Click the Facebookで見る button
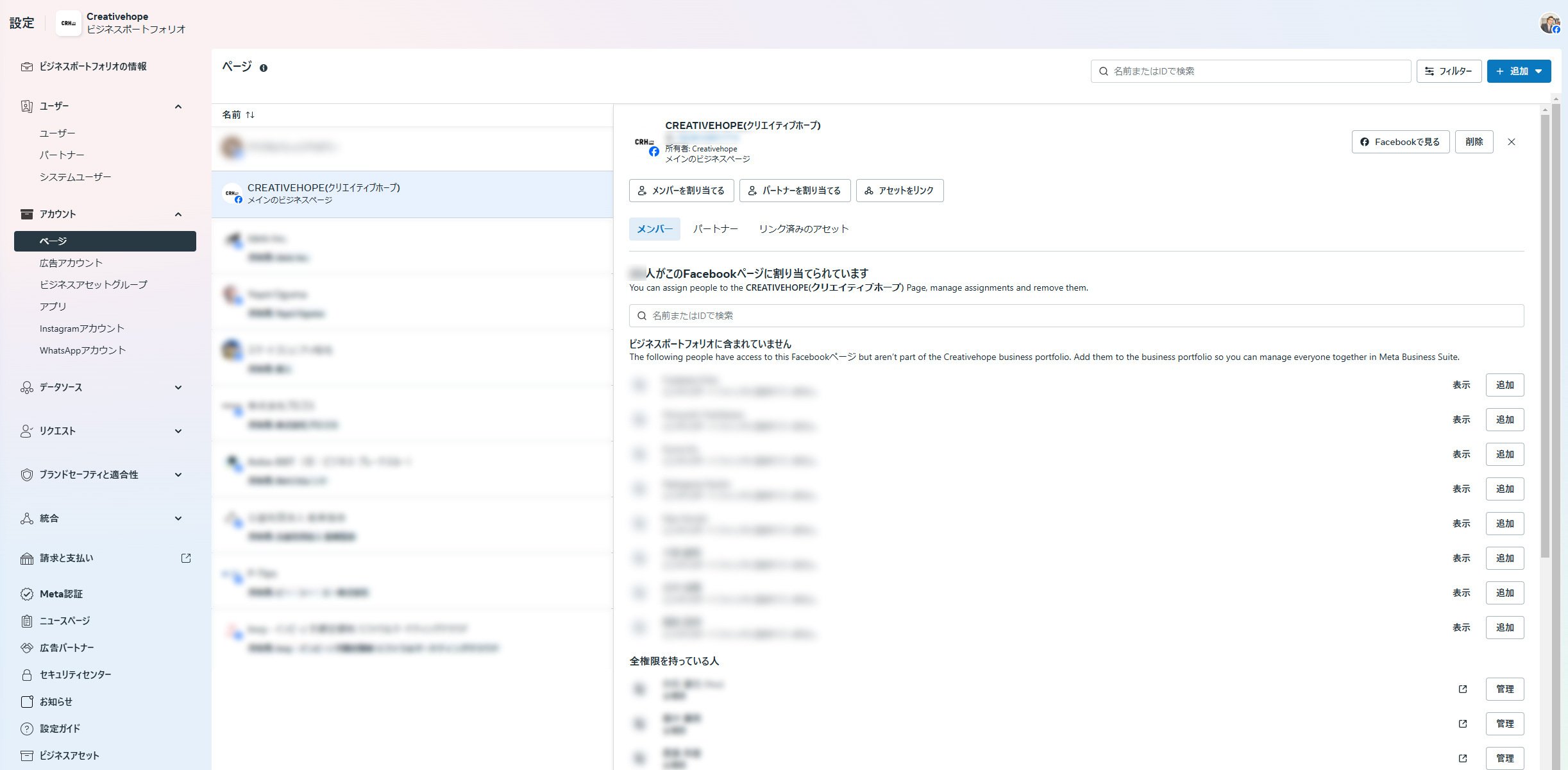1568x770 pixels. click(1400, 142)
